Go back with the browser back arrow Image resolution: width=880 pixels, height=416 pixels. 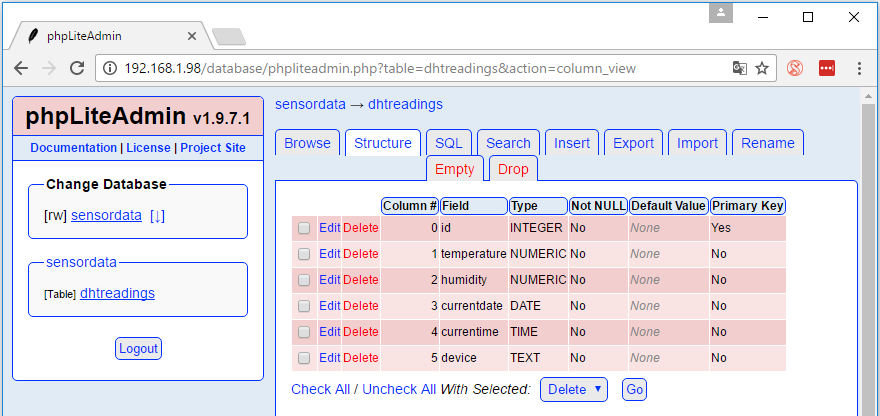coord(21,68)
